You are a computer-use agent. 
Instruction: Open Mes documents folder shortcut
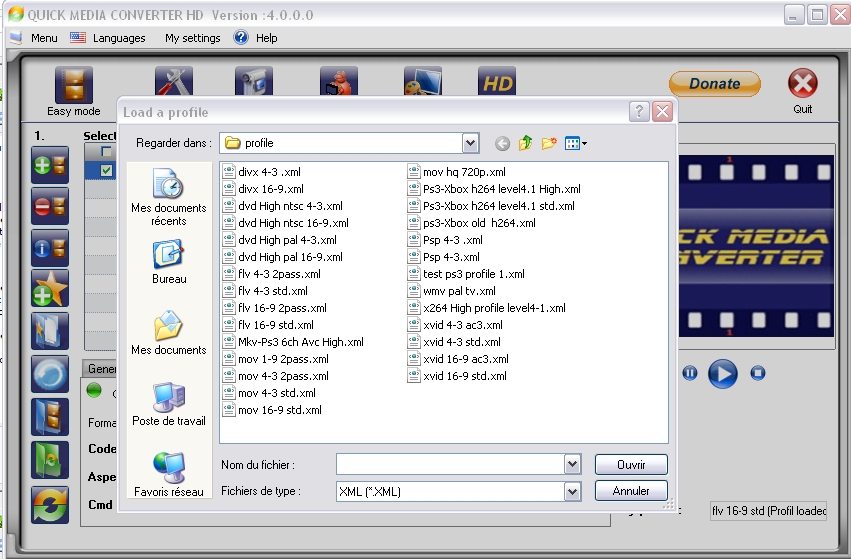coord(169,333)
